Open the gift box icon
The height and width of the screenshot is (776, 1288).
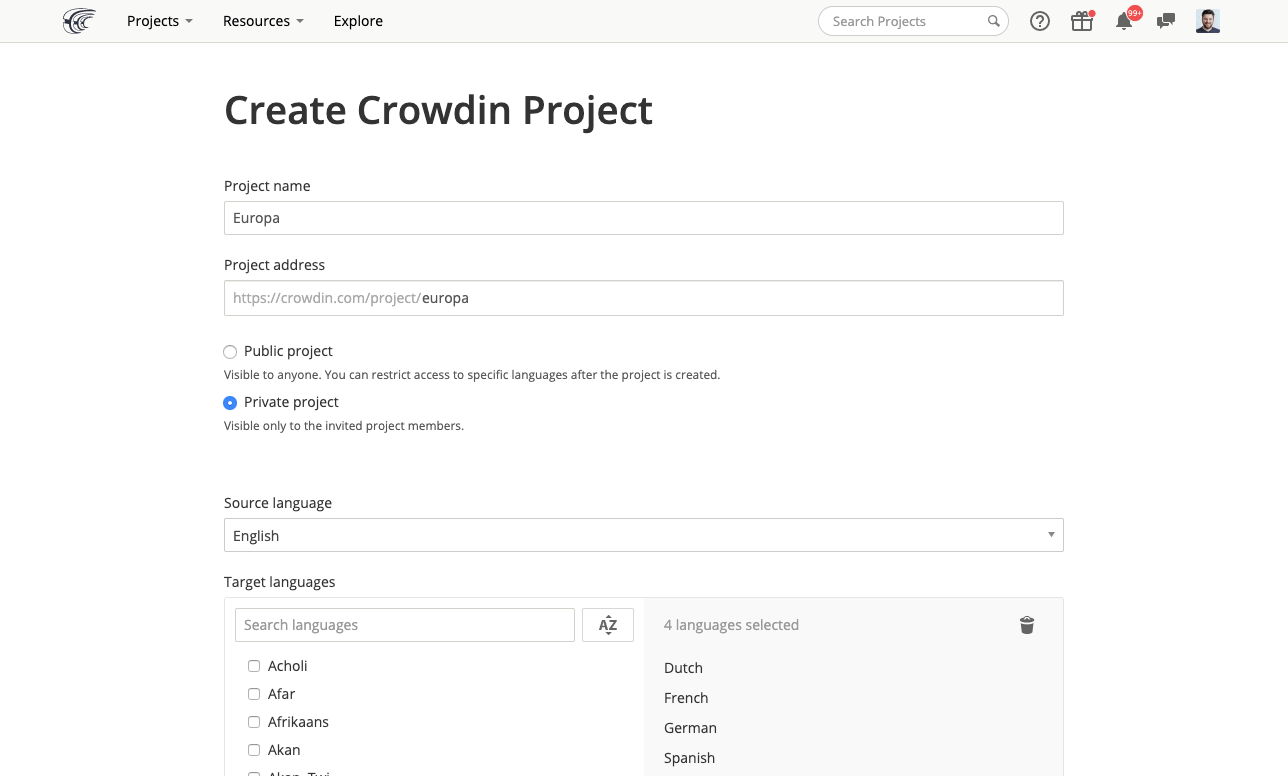click(x=1082, y=21)
